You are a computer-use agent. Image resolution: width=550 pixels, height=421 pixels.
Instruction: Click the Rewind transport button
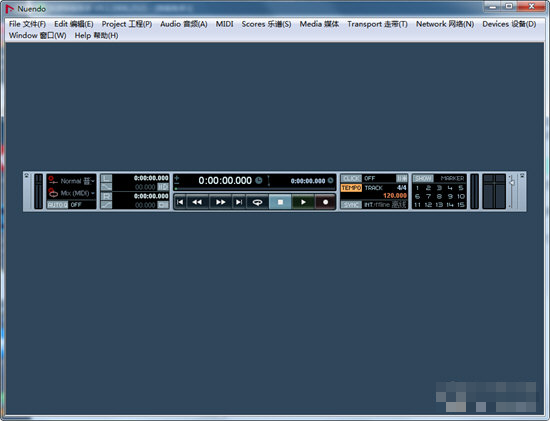tap(197, 202)
